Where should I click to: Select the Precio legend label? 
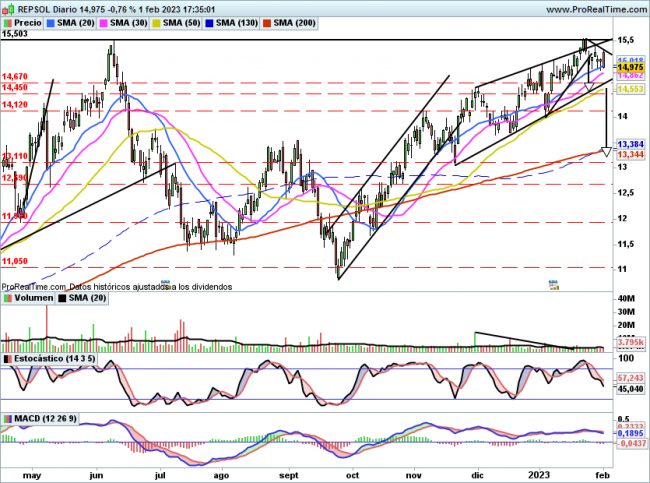[29, 21]
